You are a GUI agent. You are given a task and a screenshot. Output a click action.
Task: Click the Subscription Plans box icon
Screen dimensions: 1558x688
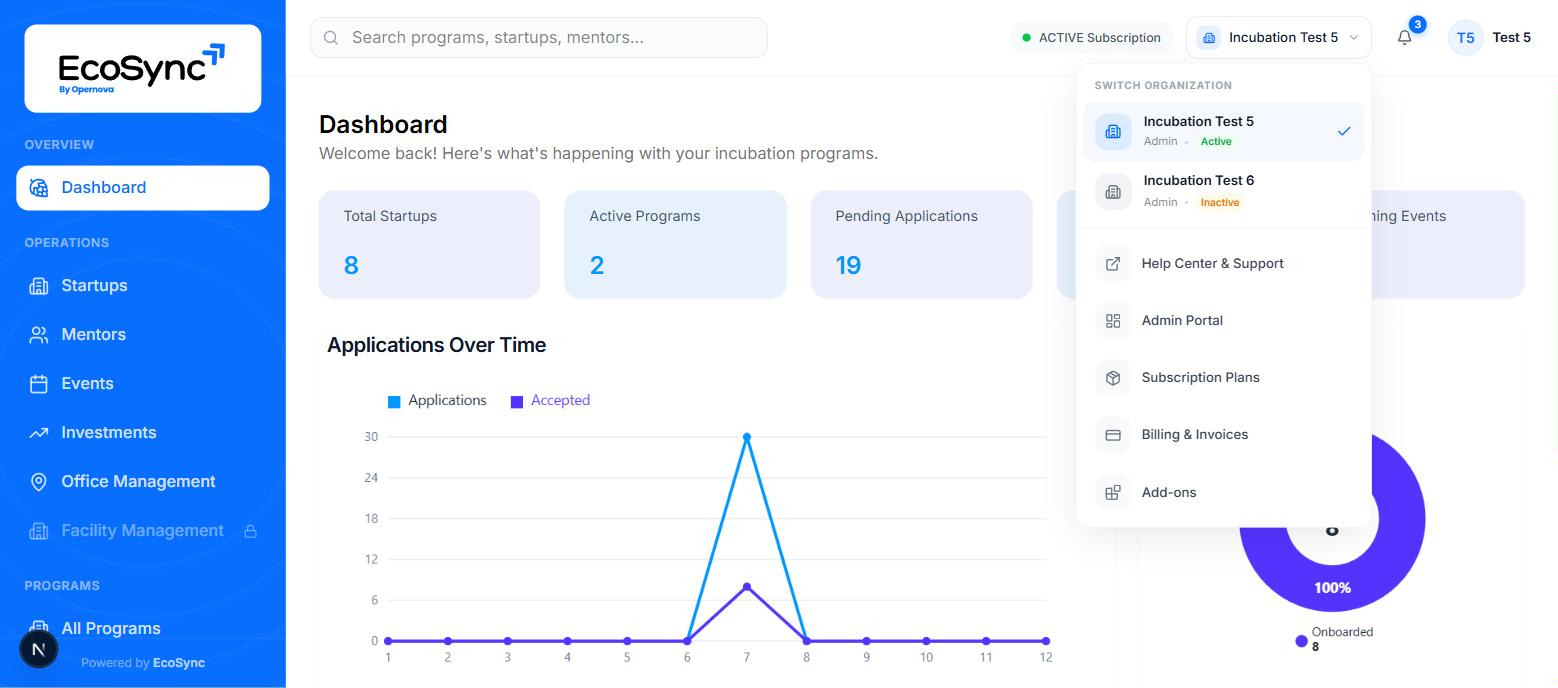coord(1113,378)
